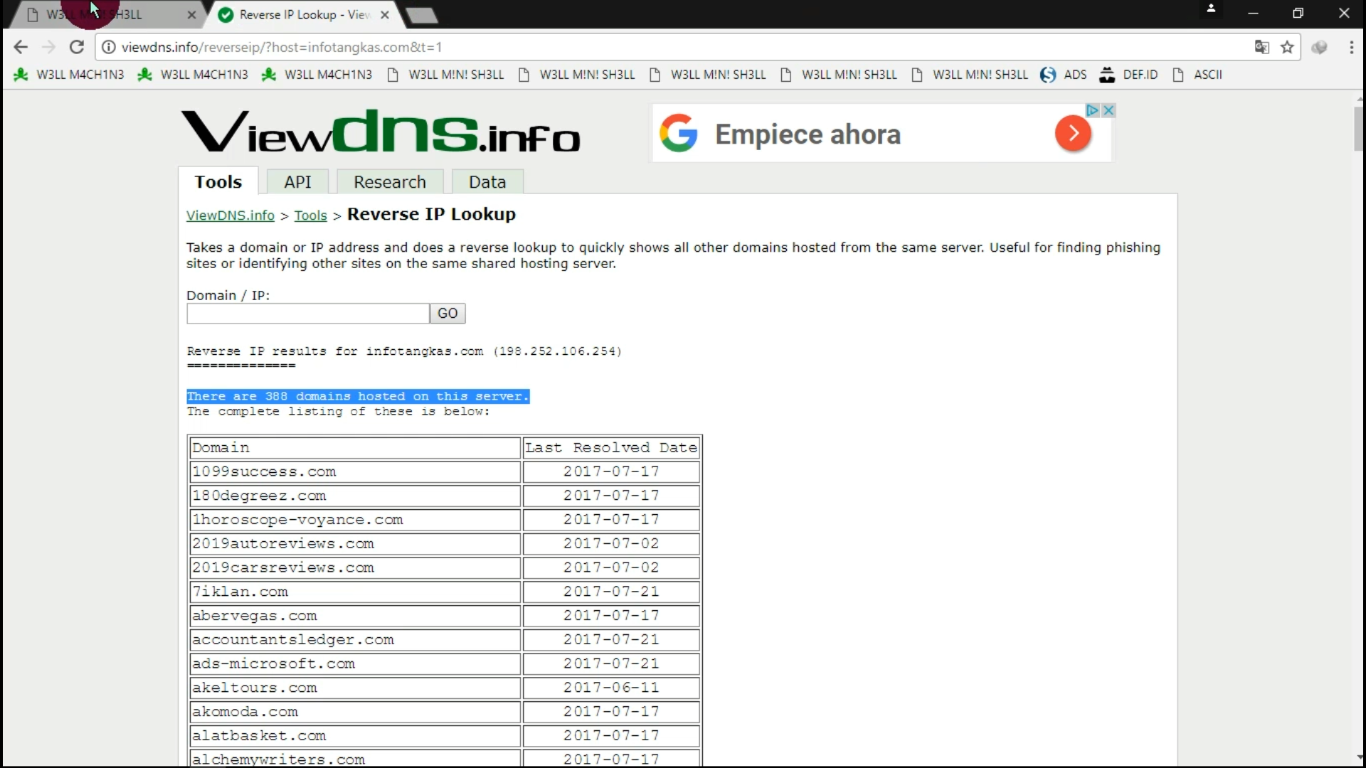The width and height of the screenshot is (1366, 768).
Task: Click the browser profile avatar icon
Action: click(1210, 10)
